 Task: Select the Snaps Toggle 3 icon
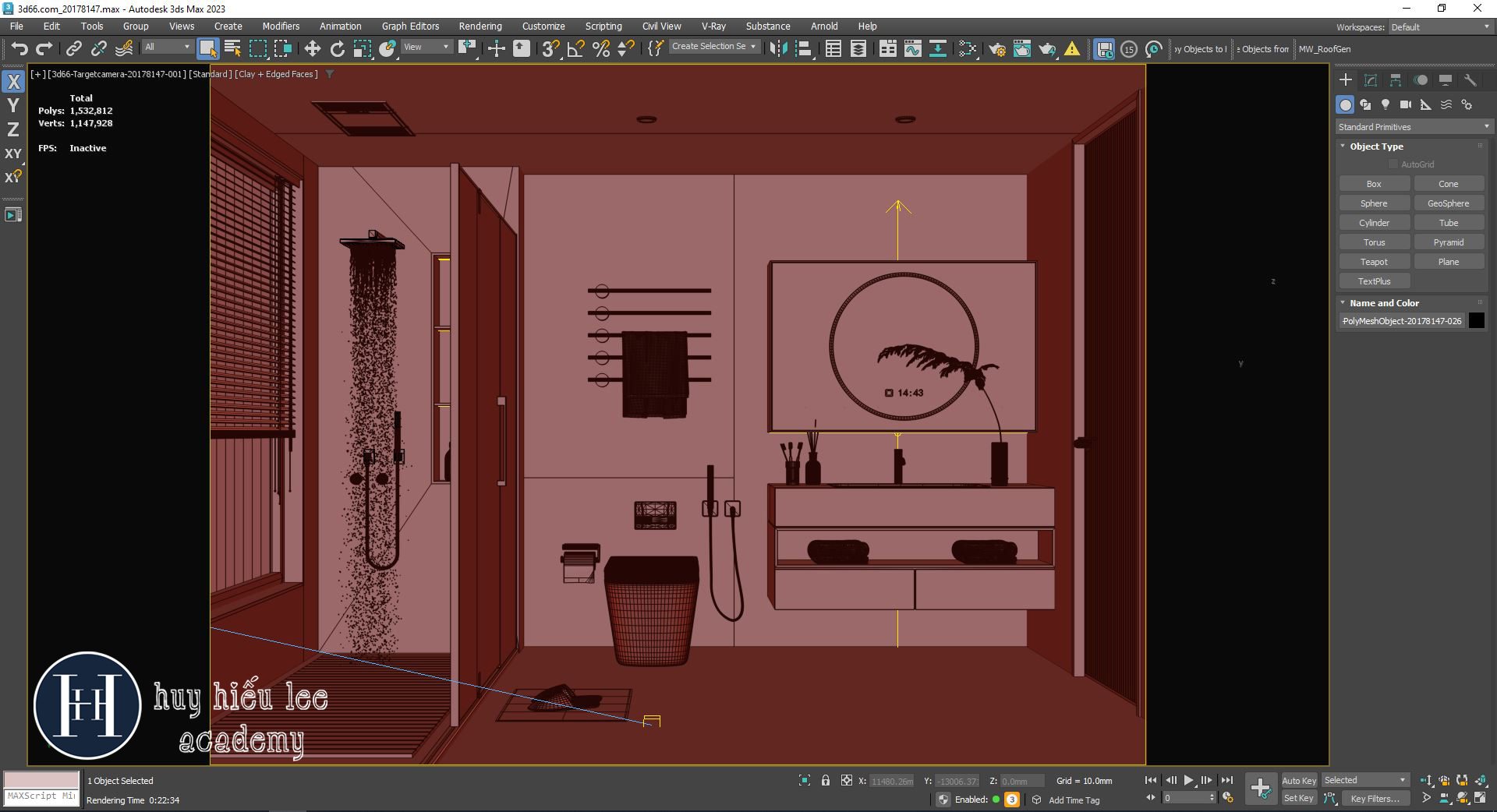pos(551,48)
